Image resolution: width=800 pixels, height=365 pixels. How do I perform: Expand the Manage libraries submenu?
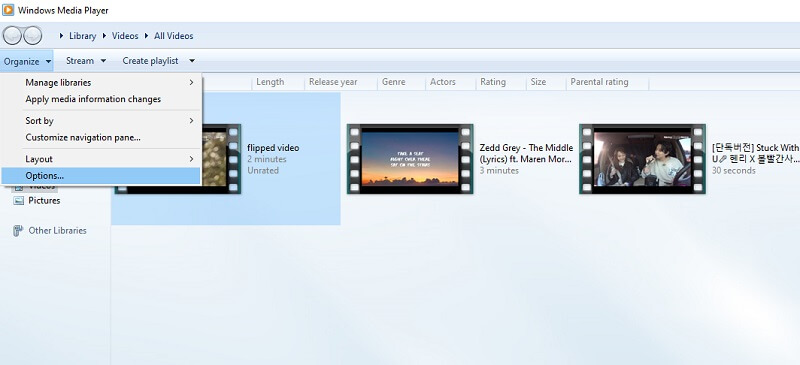click(x=101, y=82)
